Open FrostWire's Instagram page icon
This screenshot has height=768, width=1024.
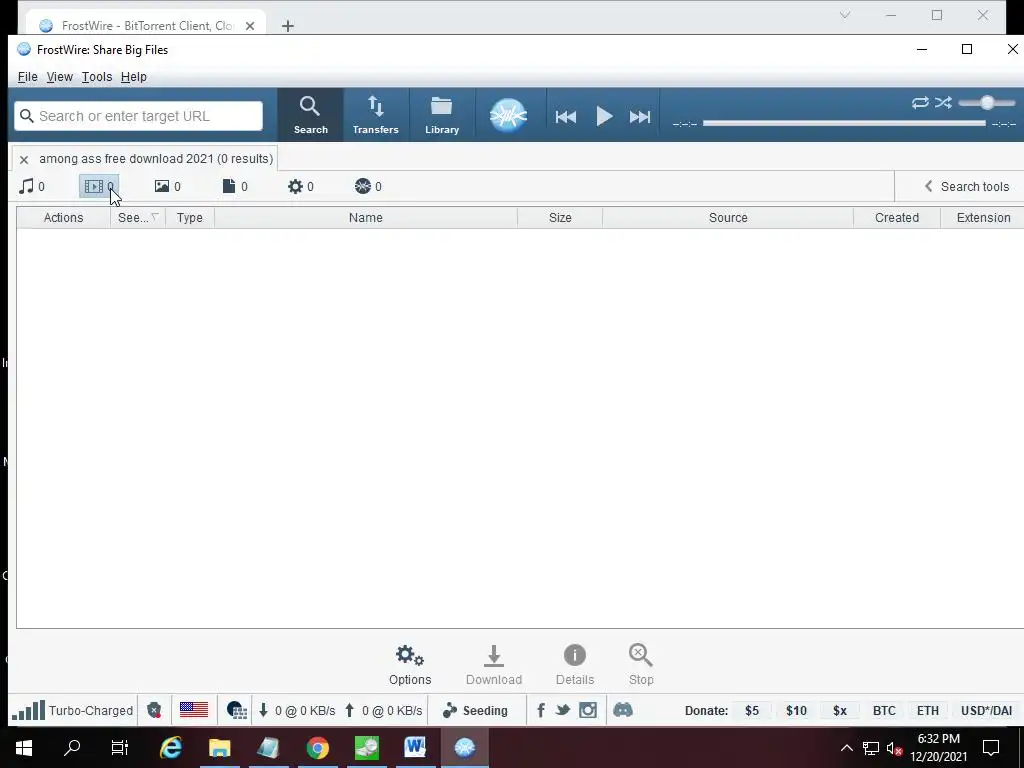588,710
